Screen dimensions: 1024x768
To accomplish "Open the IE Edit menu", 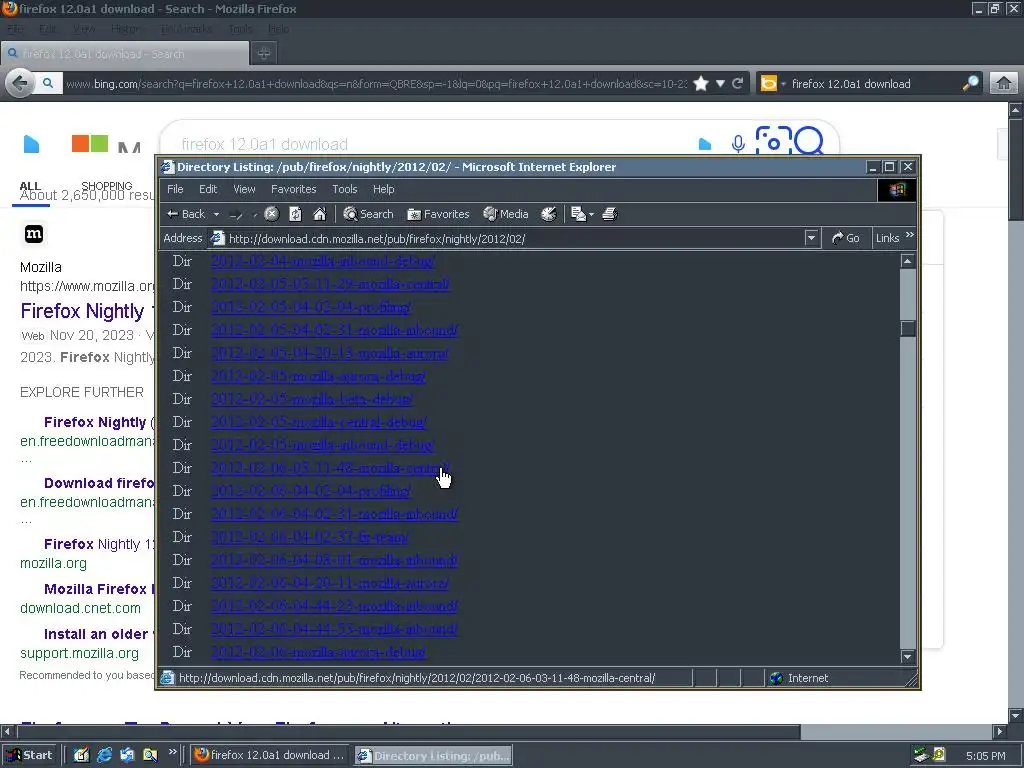I will coord(208,189).
